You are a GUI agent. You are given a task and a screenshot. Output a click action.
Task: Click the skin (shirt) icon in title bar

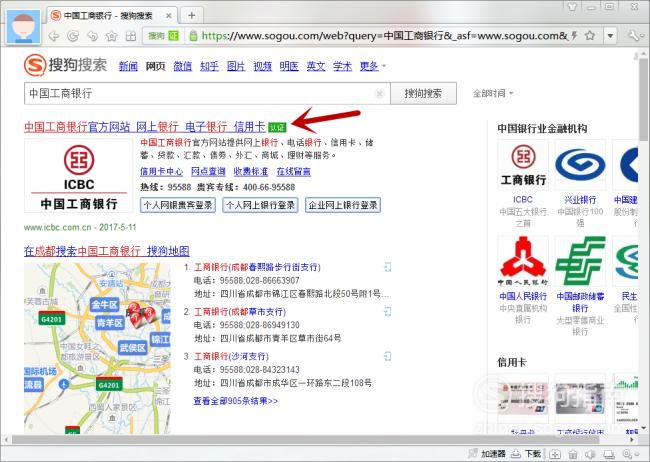click(572, 6)
